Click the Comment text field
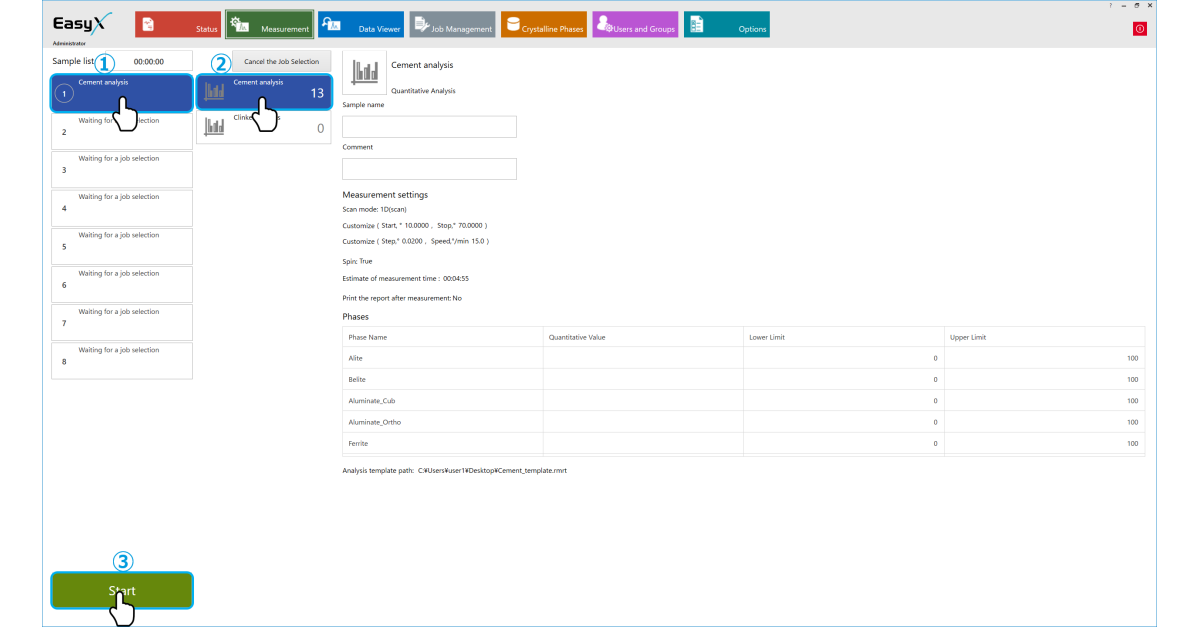This screenshot has height=627, width=1200. (x=429, y=169)
